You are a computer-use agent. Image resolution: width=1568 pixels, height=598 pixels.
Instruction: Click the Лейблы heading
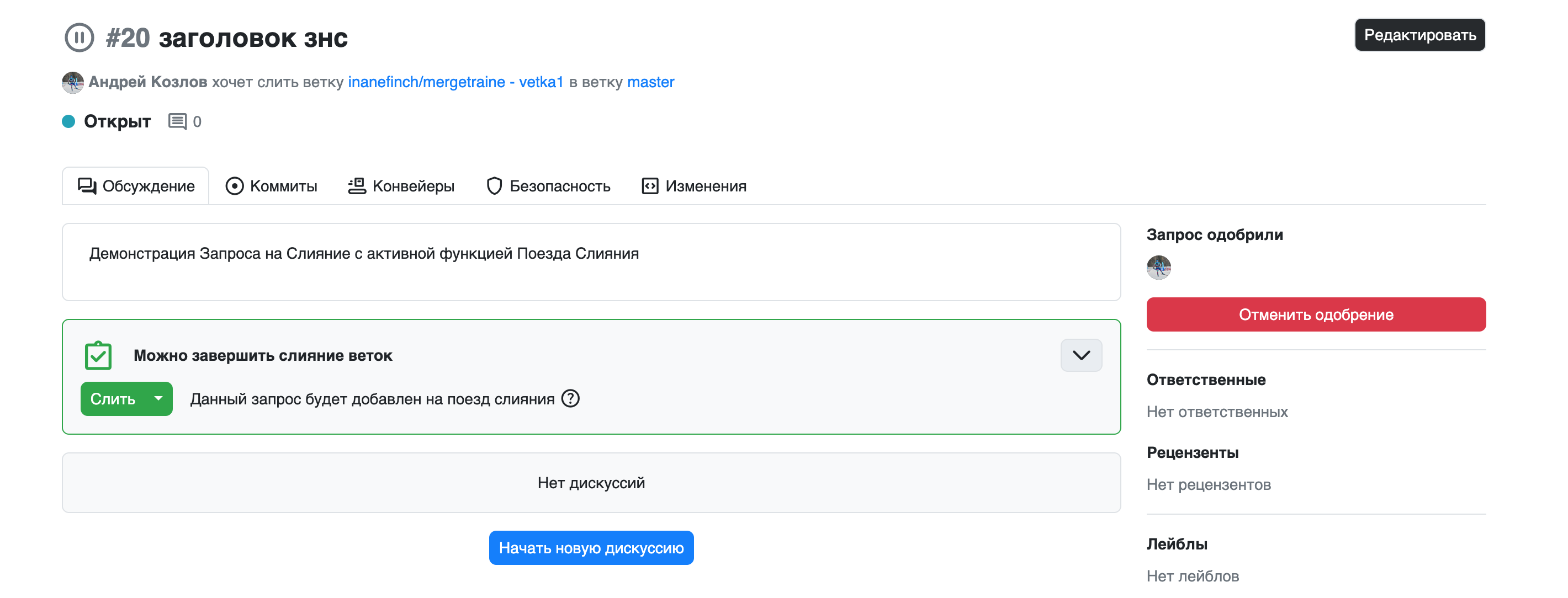(x=1177, y=544)
